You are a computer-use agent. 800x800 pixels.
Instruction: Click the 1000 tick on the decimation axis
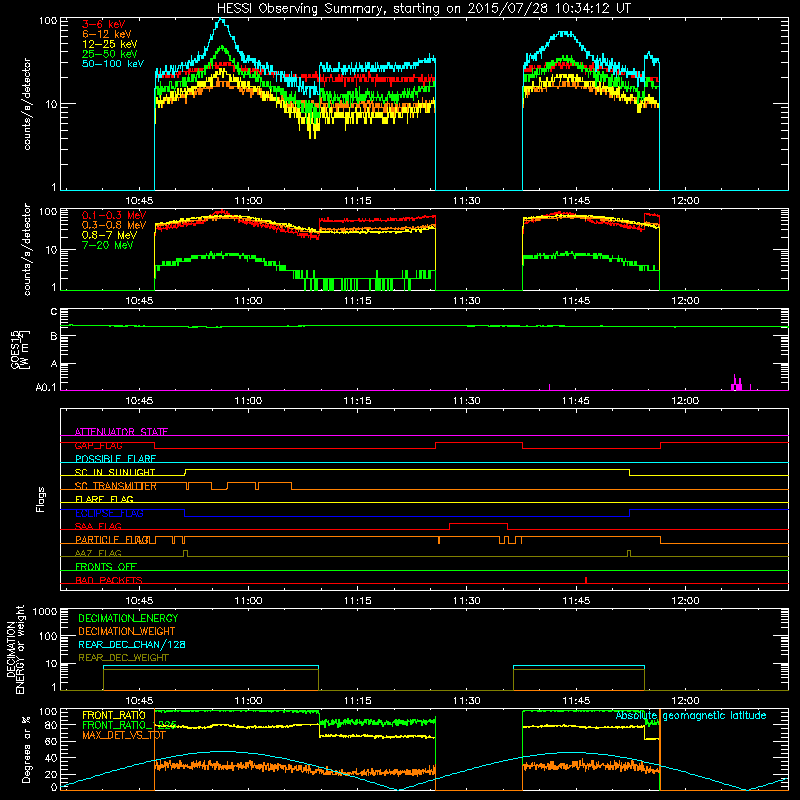pos(45,612)
